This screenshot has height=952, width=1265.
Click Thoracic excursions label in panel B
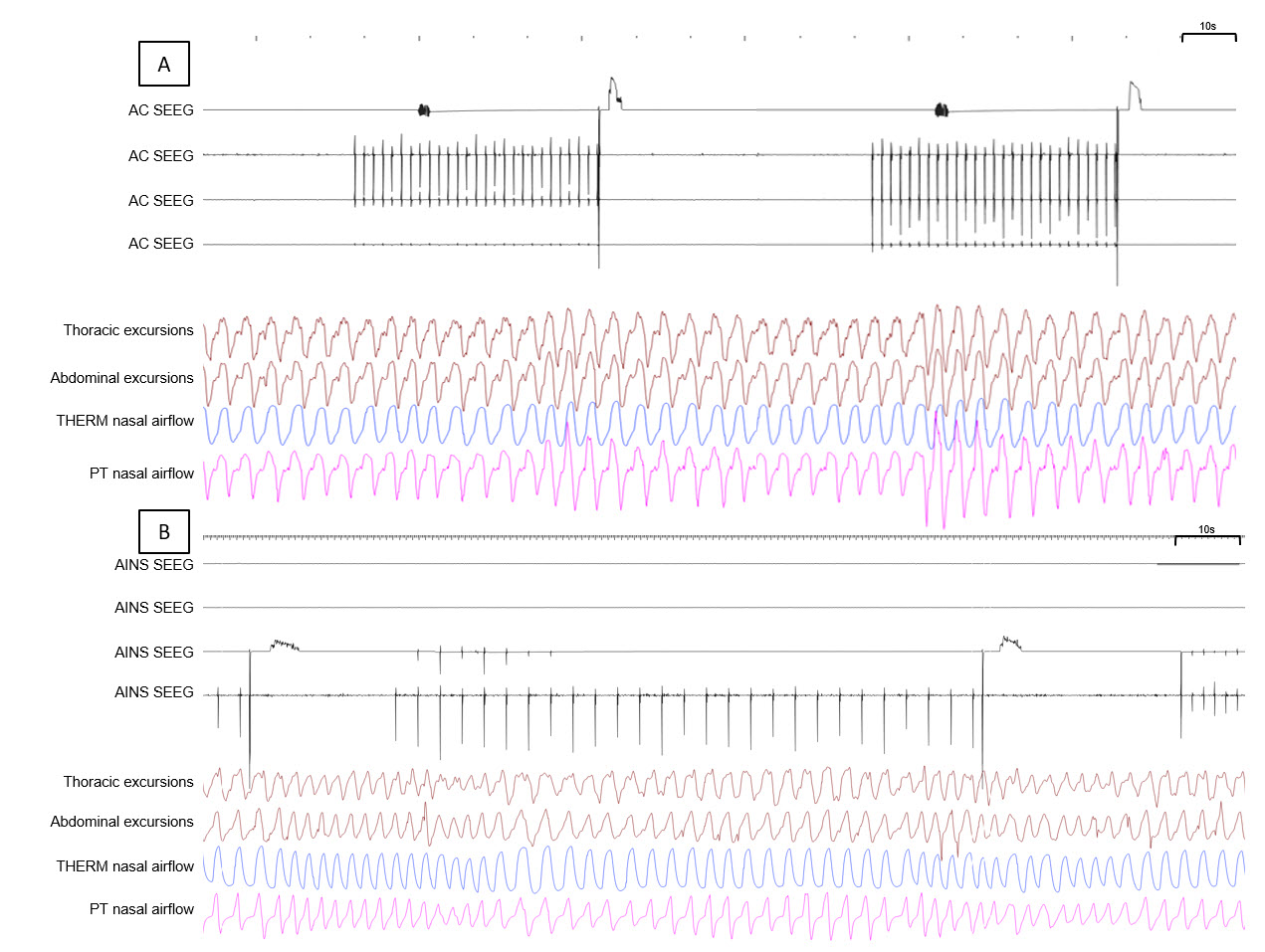coord(128,782)
